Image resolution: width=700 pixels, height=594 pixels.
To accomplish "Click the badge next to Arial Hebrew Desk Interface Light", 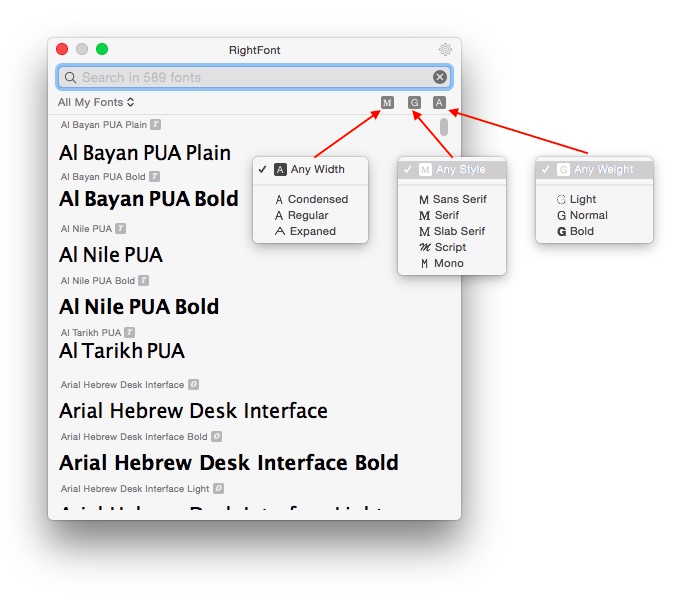I will click(218, 488).
